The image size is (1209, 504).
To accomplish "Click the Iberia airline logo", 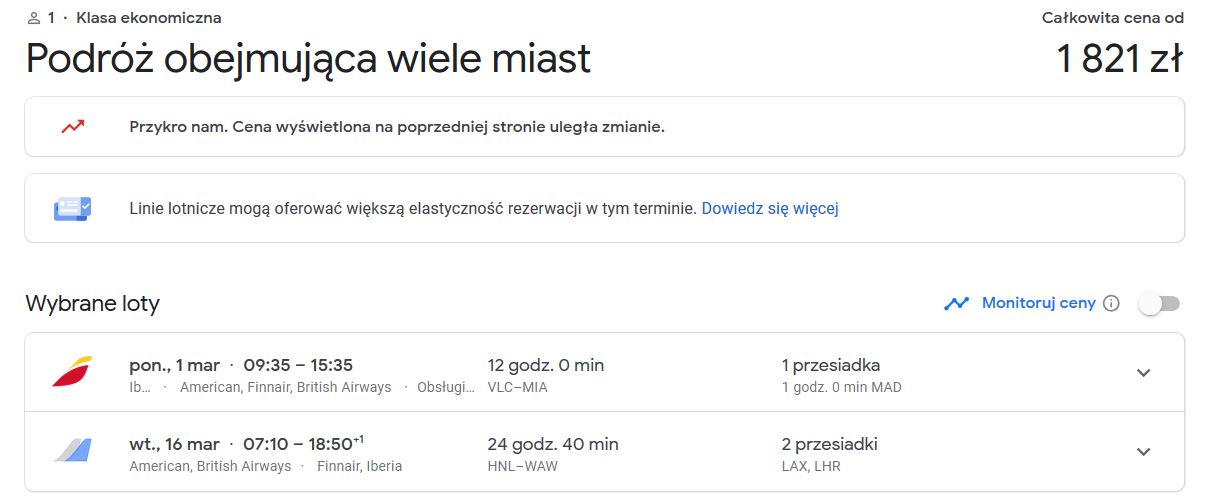I will point(72,371).
